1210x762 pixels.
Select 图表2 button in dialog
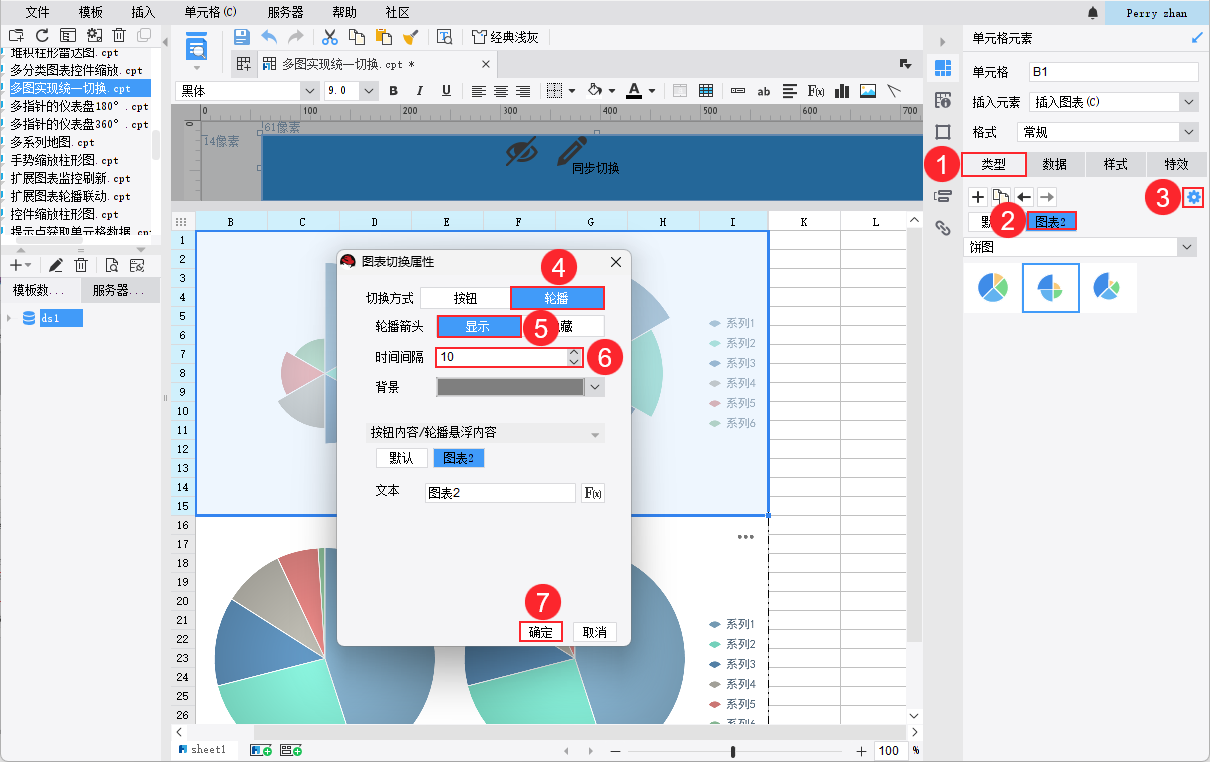(459, 458)
